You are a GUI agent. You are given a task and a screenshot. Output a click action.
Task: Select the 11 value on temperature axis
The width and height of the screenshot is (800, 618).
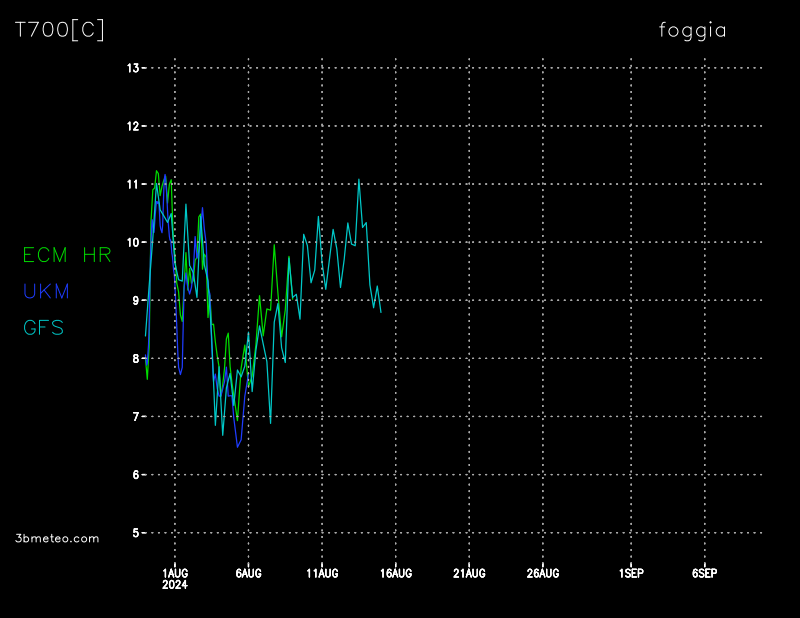click(132, 184)
